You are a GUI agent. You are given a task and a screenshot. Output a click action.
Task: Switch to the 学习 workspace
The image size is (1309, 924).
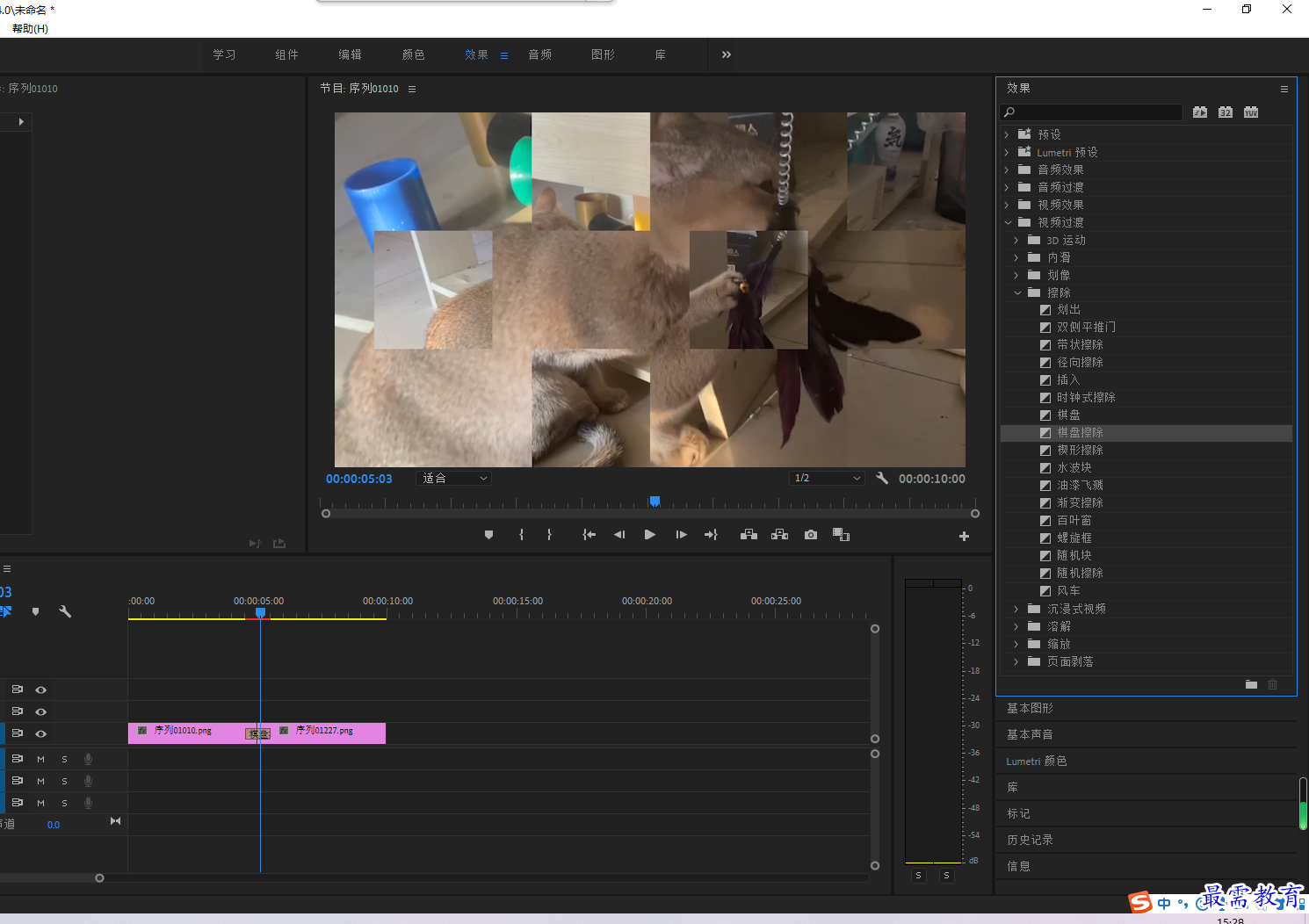[x=224, y=54]
